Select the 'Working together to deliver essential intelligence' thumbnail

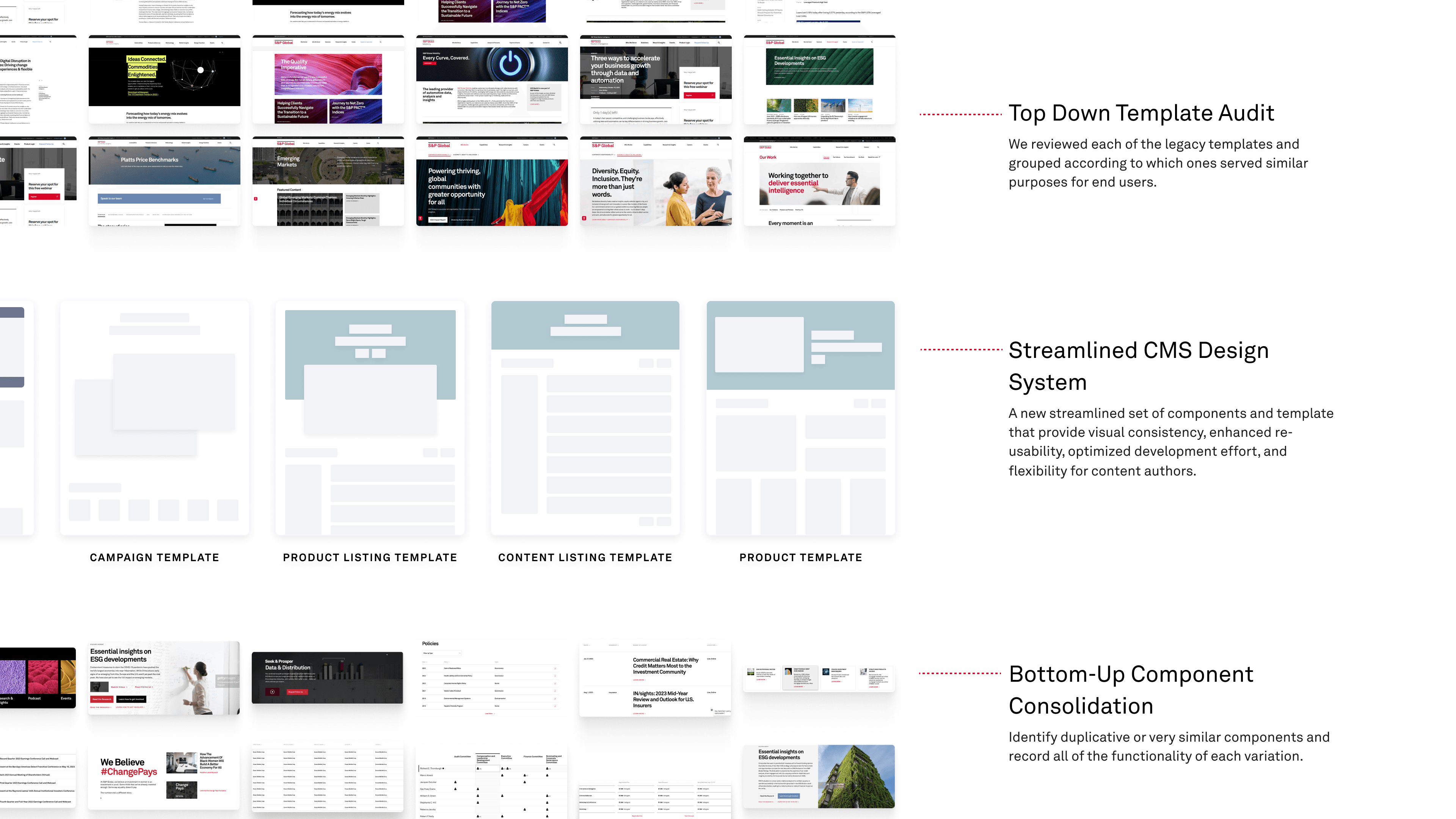coord(819,182)
